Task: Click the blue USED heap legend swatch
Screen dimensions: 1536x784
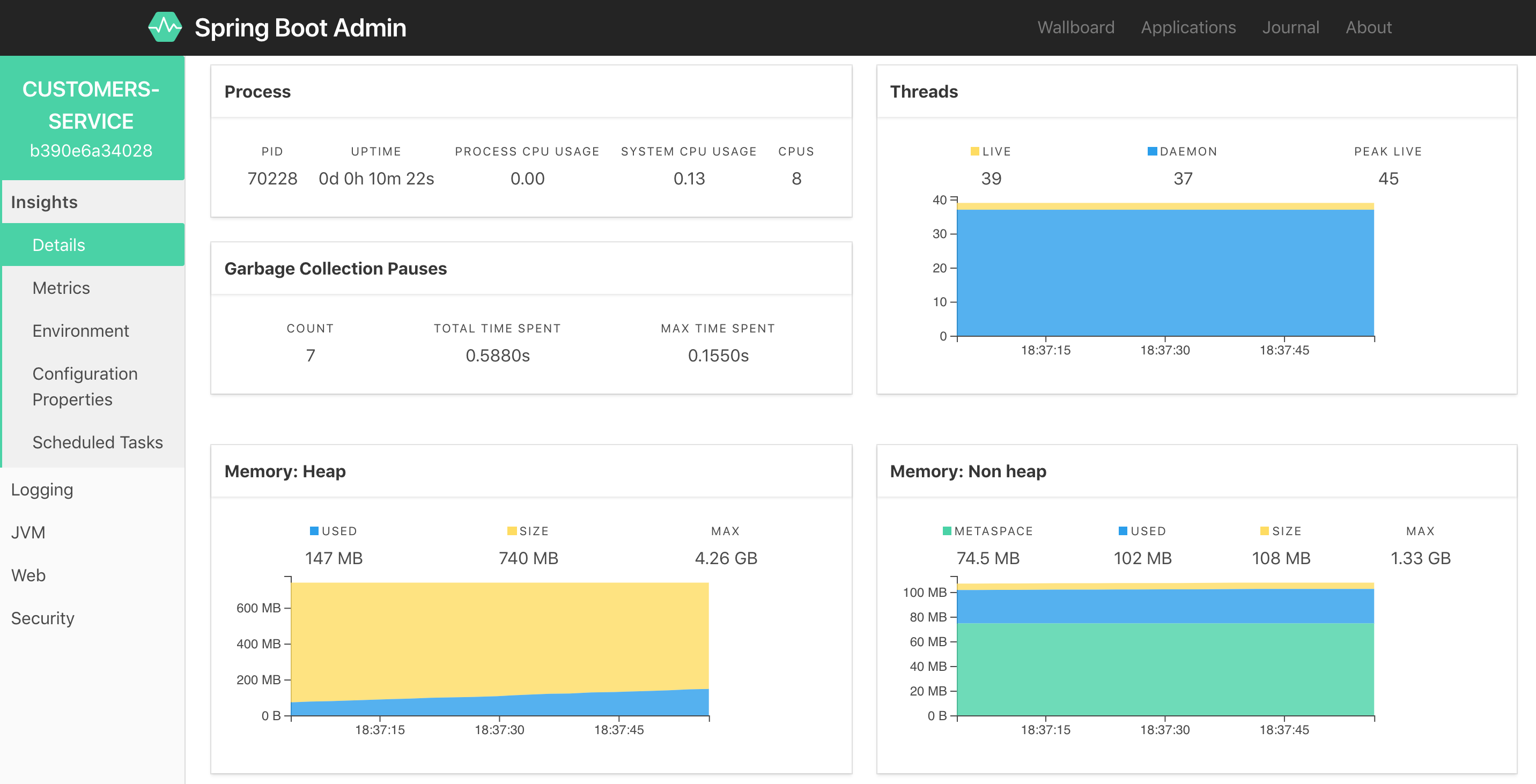Action: pos(314,530)
